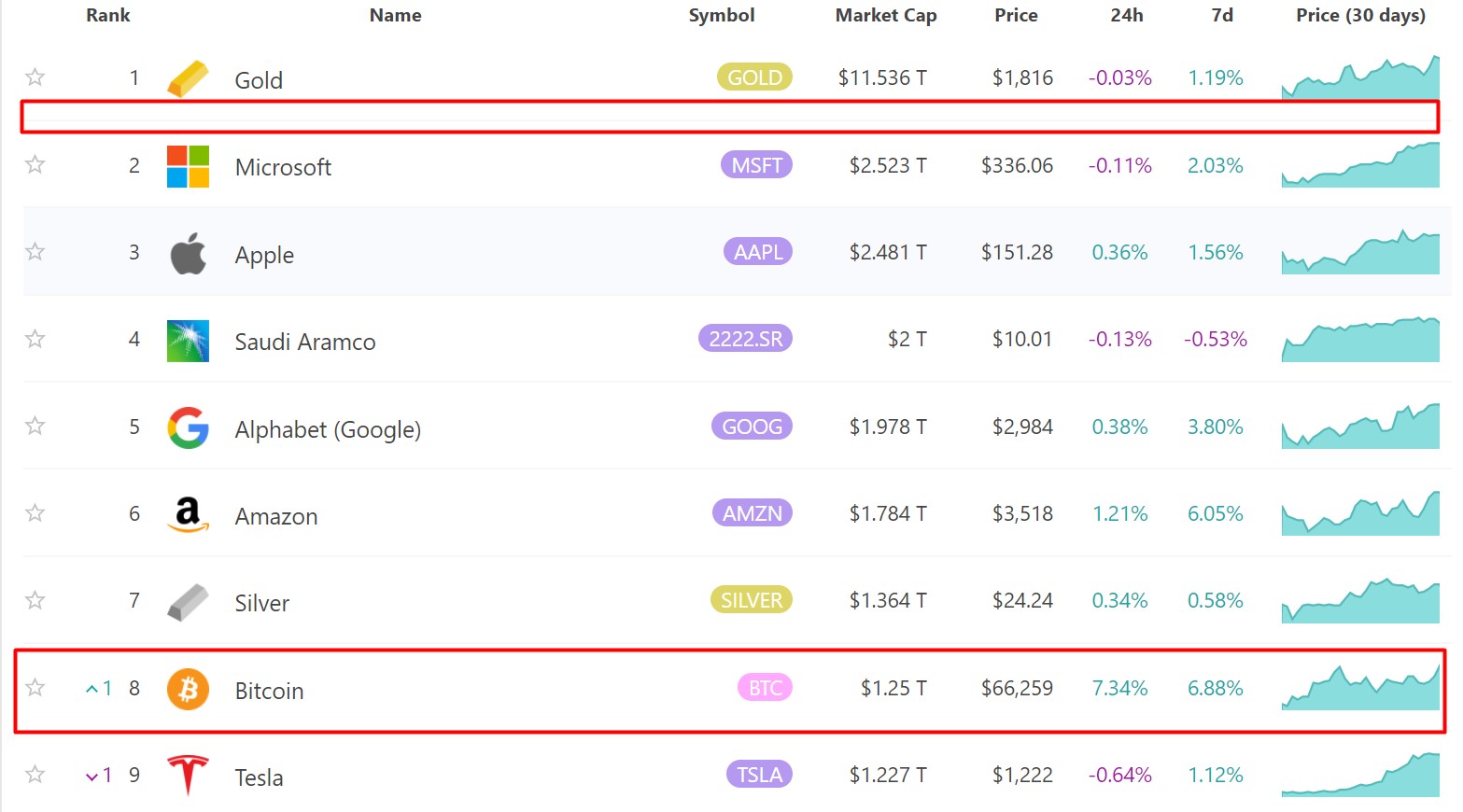The image size is (1463, 812).
Task: Favorite Gold with its star icon
Action: point(35,77)
